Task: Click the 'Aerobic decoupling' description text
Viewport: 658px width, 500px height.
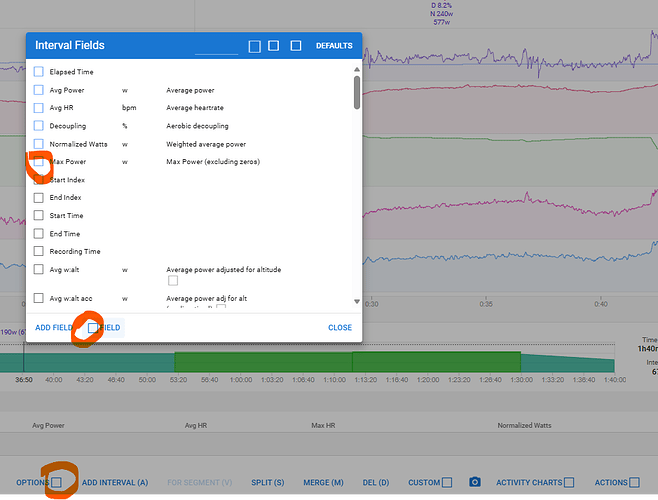Action: [197, 126]
